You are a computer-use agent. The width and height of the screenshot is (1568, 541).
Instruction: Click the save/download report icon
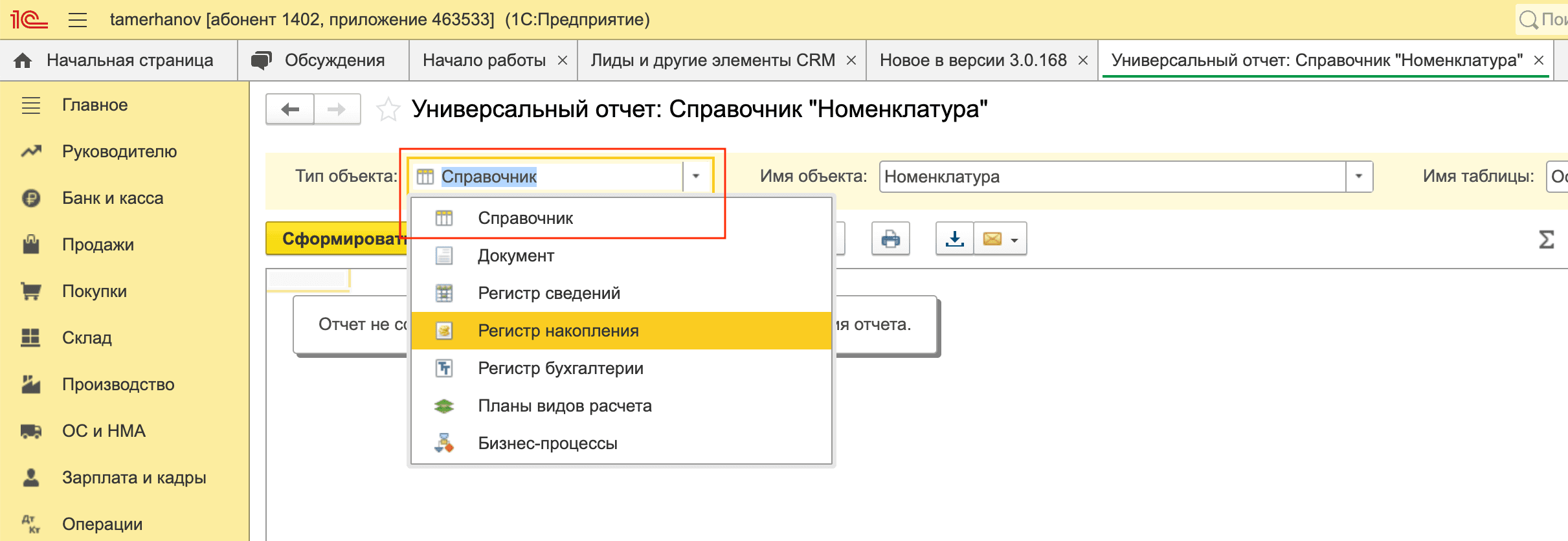pos(954,239)
